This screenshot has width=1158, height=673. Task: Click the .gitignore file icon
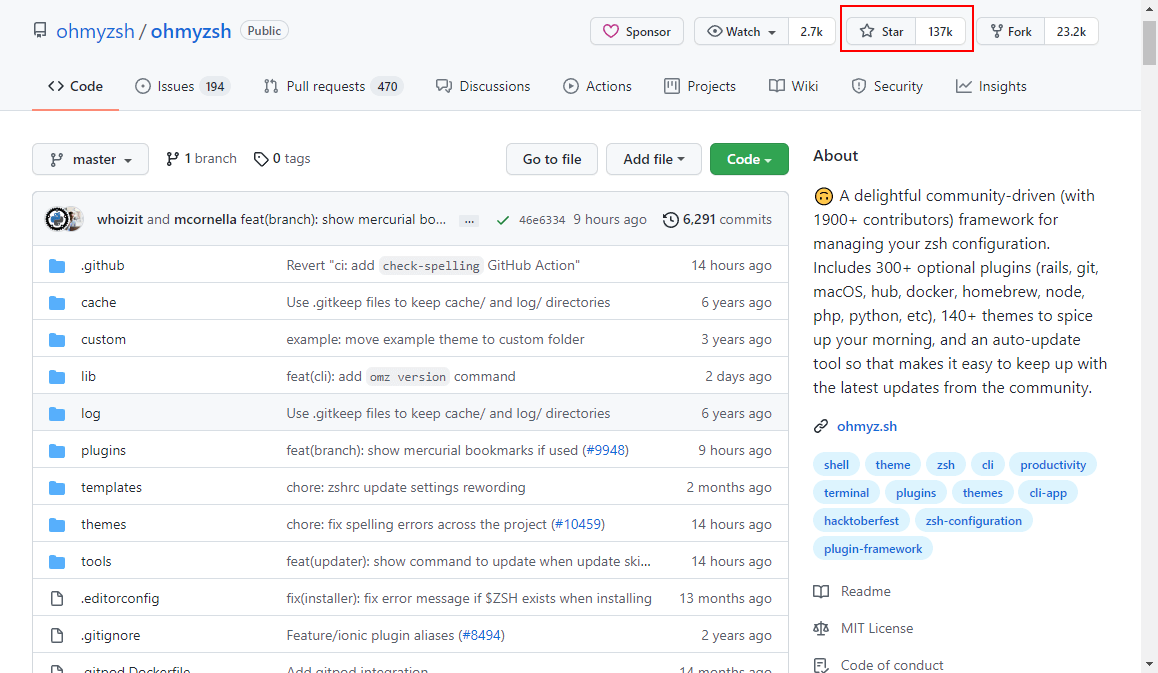click(x=57, y=635)
